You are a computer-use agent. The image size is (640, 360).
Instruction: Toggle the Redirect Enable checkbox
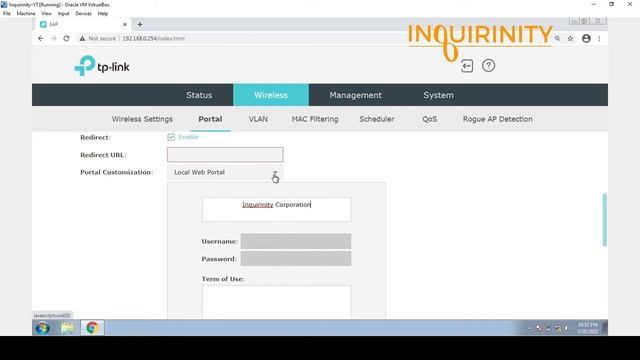[171, 137]
